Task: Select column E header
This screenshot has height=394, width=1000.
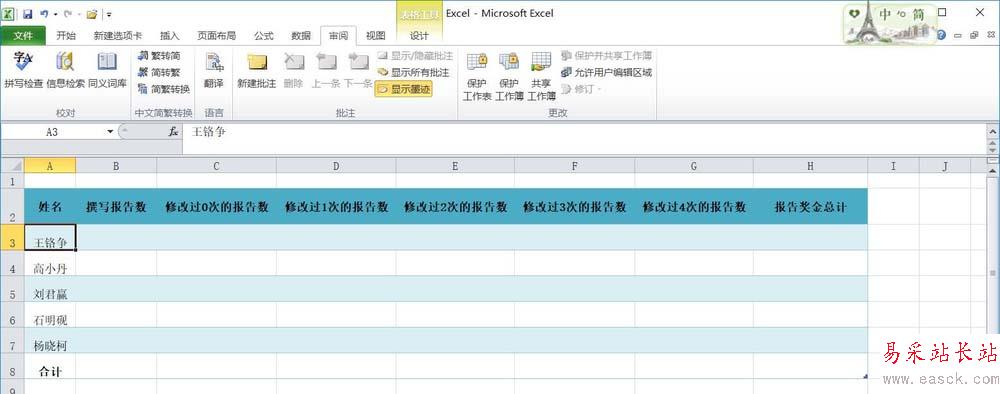Action: point(455,166)
